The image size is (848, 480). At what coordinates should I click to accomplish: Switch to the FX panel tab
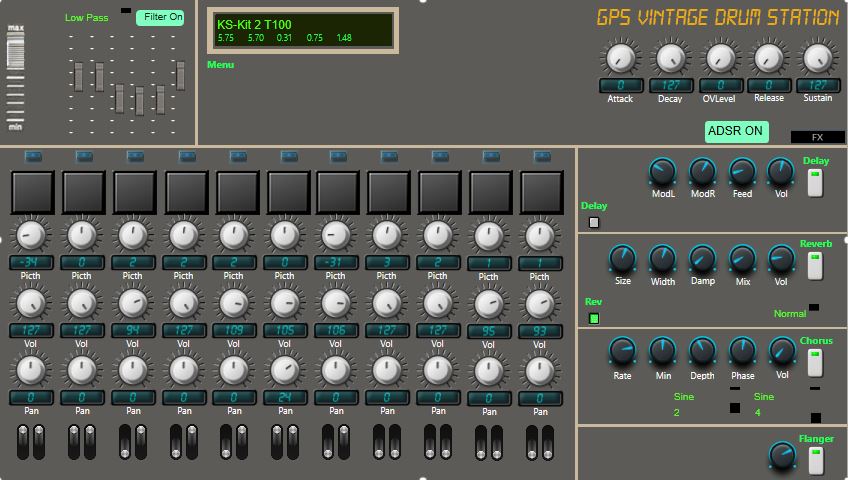pyautogui.click(x=817, y=137)
